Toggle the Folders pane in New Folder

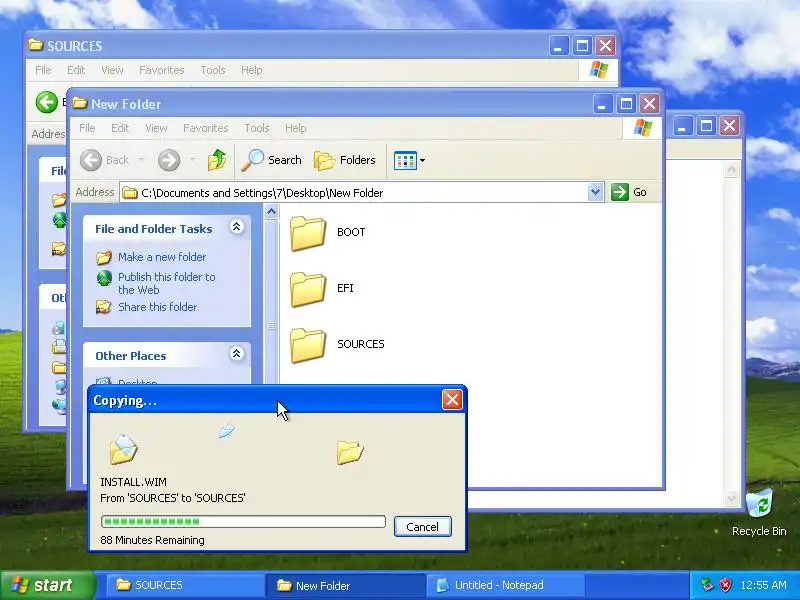345,160
